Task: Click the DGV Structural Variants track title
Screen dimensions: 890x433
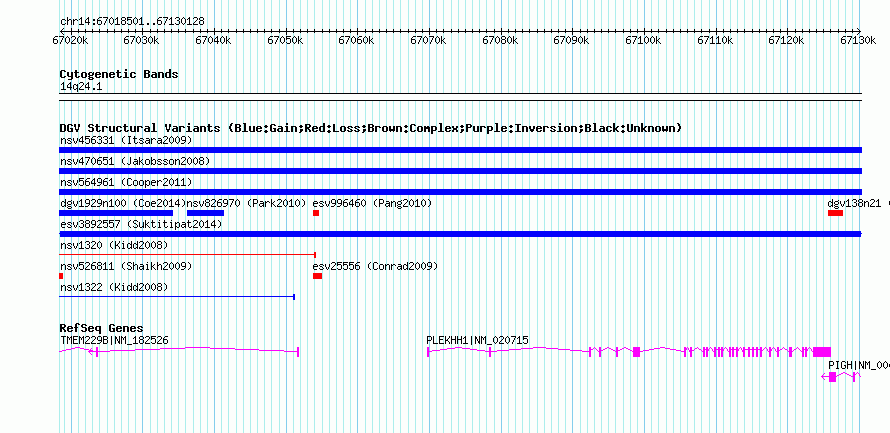Action: pyautogui.click(x=371, y=128)
